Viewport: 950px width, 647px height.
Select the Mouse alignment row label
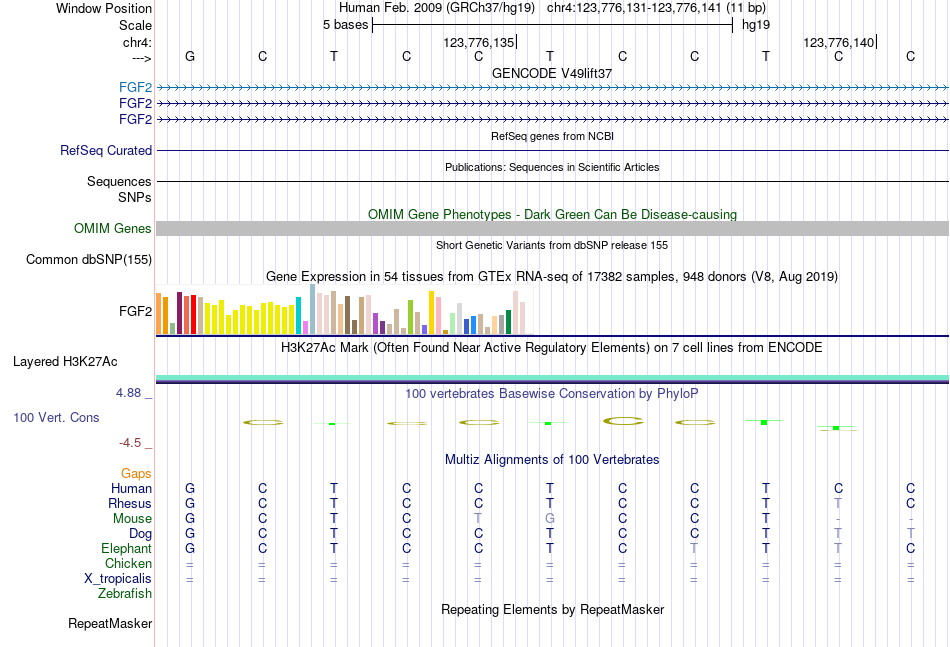[132, 519]
